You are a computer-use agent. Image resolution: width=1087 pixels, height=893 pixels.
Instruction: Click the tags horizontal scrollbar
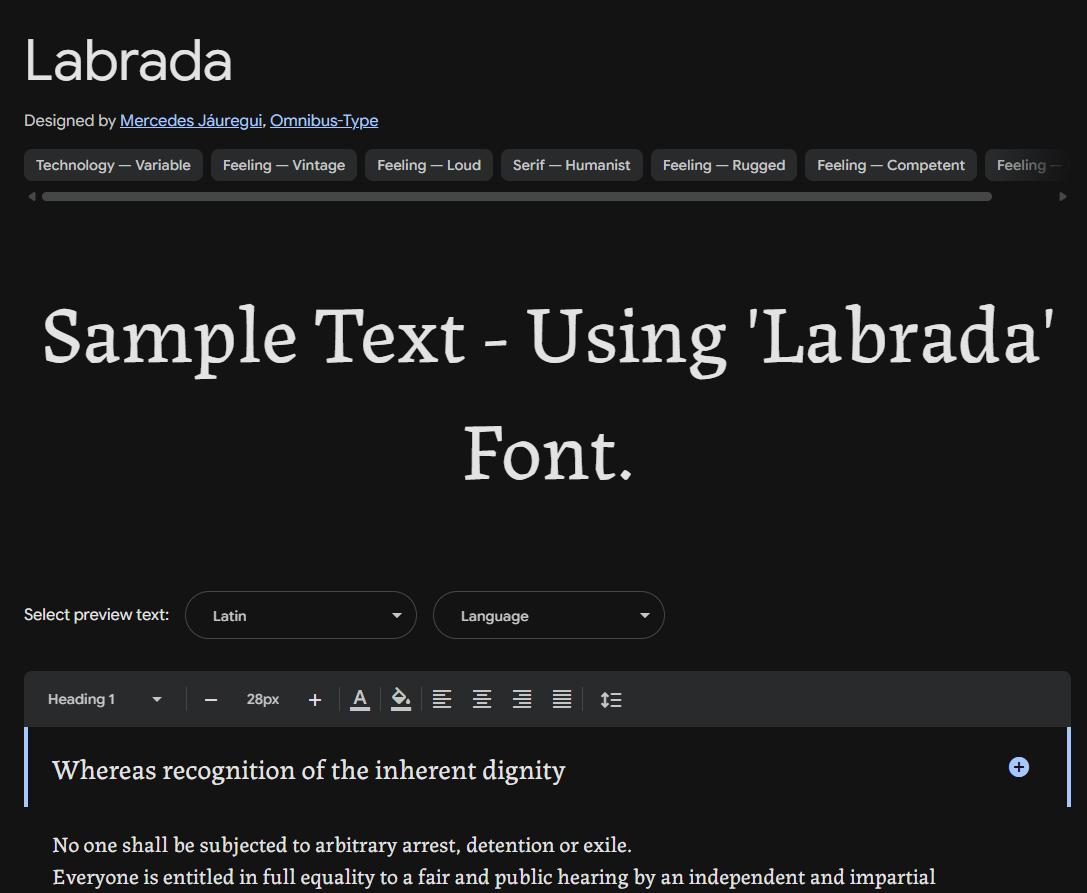[516, 197]
